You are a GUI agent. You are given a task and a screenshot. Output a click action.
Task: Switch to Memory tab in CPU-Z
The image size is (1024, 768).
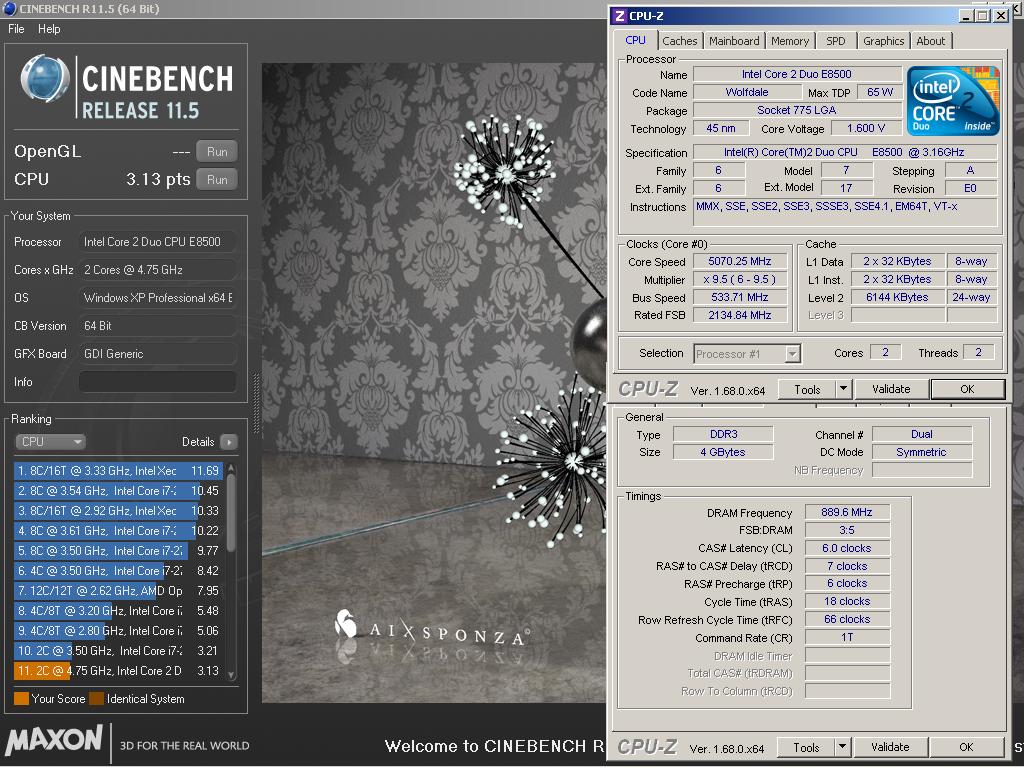[x=790, y=40]
